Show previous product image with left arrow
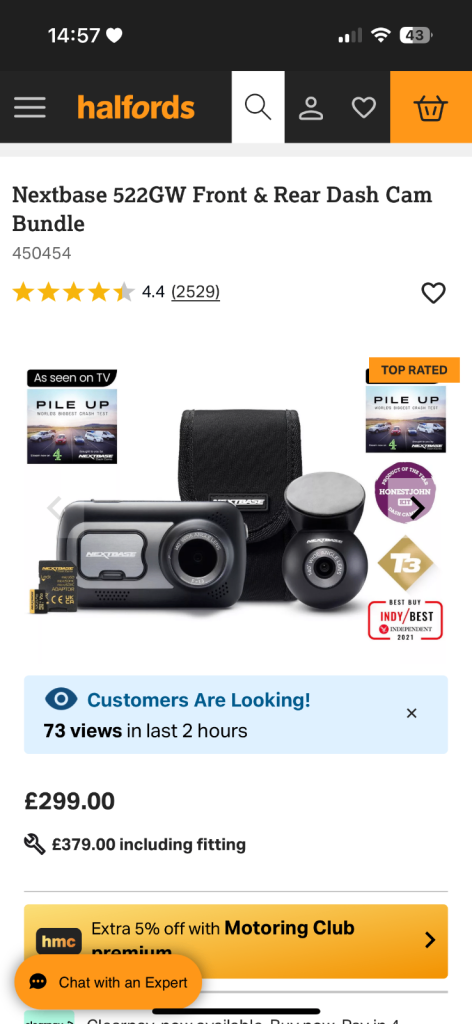This screenshot has height=1024, width=472. pos(55,508)
